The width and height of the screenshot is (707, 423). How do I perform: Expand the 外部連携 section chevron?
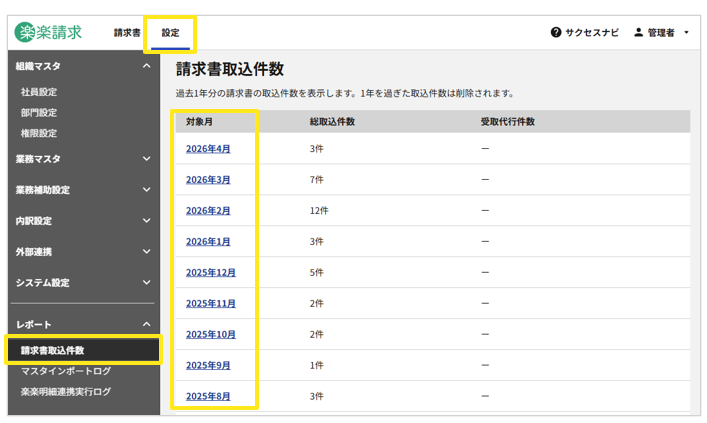point(147,252)
